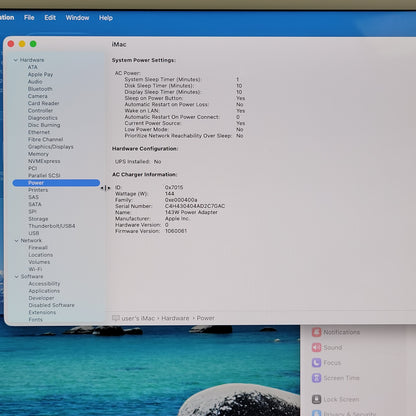The width and height of the screenshot is (416, 416).
Task: Select Extensions under Software
Action: point(42,312)
